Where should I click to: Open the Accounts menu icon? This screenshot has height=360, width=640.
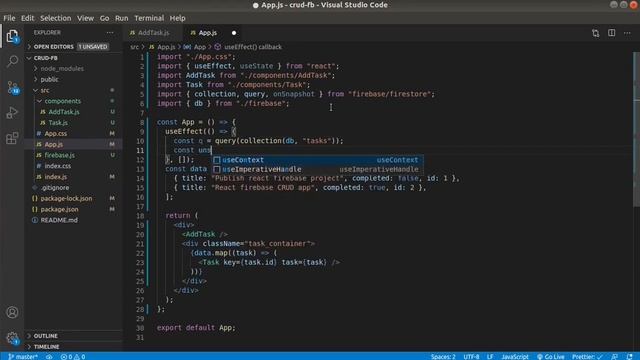point(12,312)
